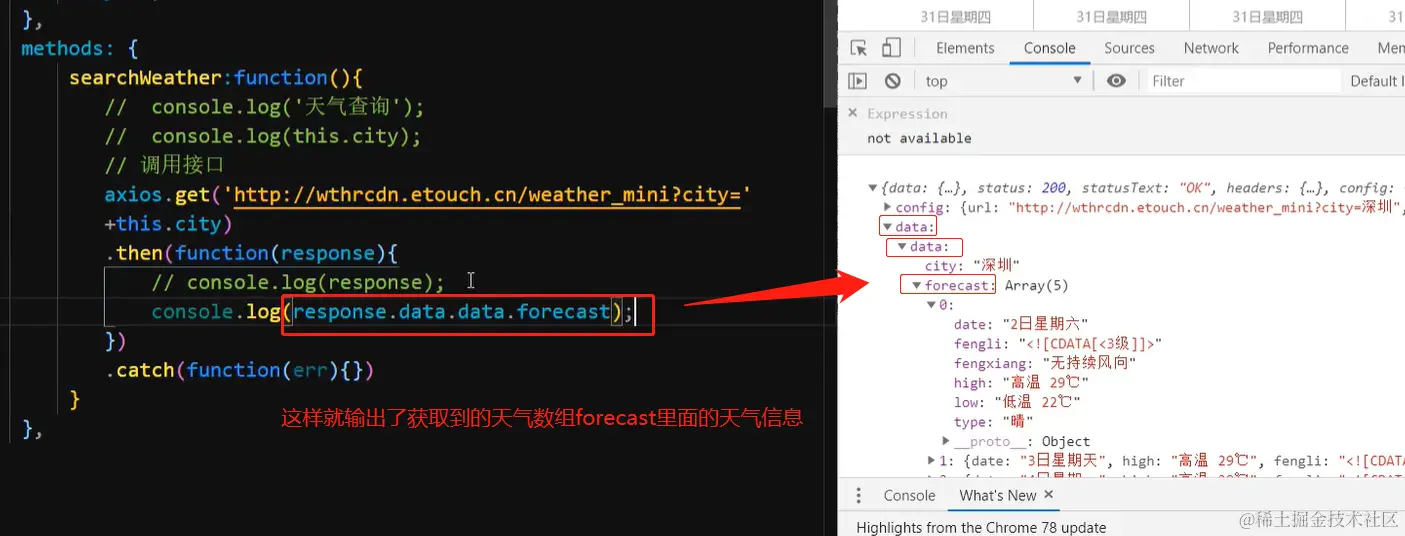Open the drawer three-dot menu
Viewport: 1405px width, 536px height.
[x=858, y=495]
